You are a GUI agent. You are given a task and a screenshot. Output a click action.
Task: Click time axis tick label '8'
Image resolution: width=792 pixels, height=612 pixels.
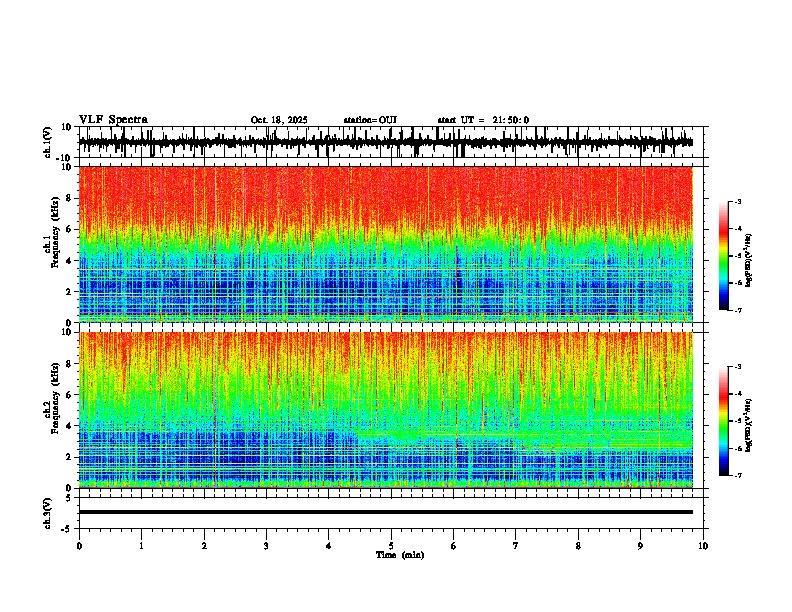click(578, 546)
